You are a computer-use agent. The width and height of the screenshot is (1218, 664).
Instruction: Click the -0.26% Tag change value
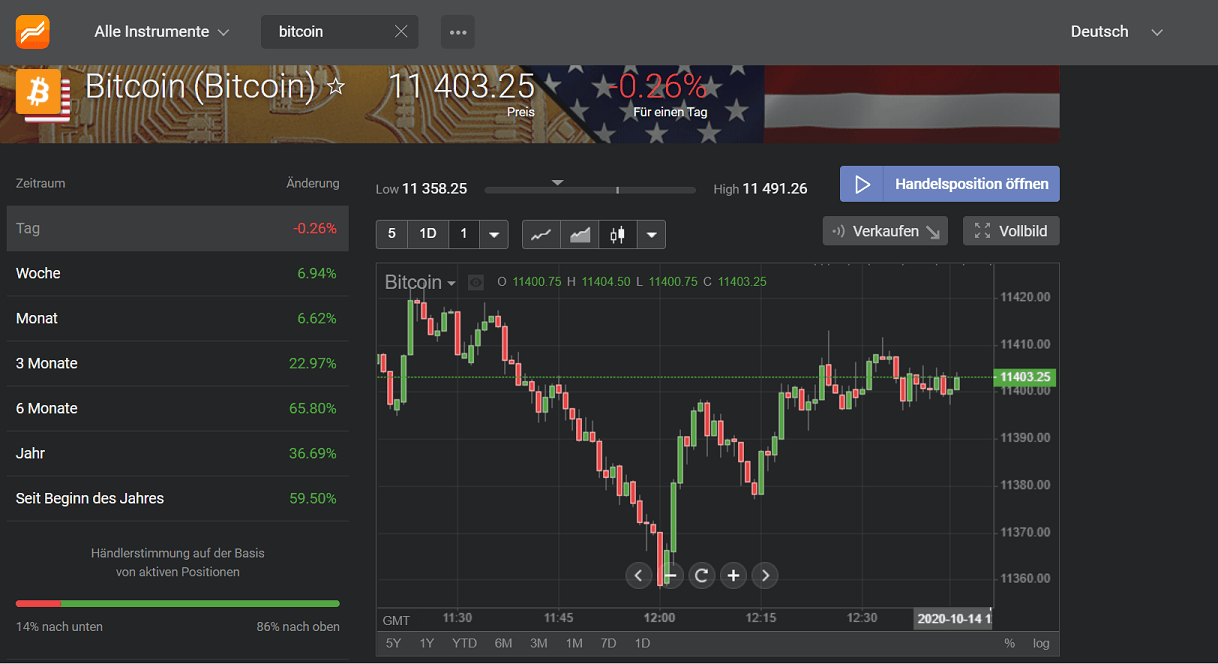(x=314, y=228)
